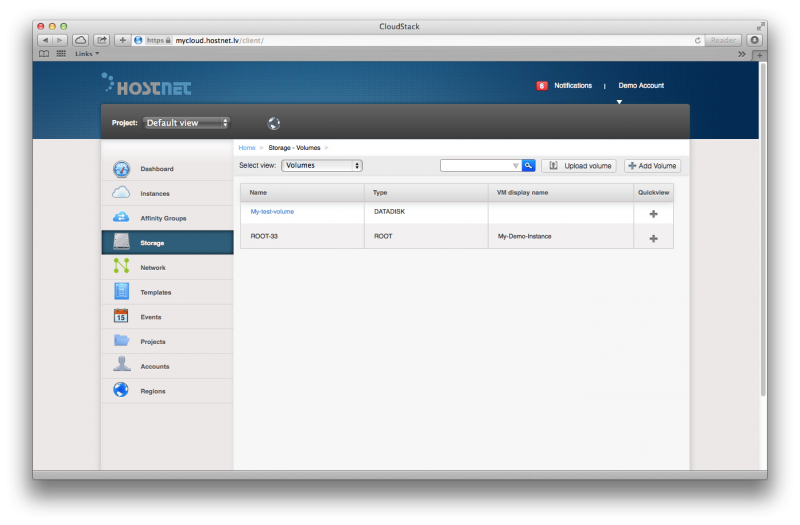Open Quickview plus for ROOT-33

click(654, 238)
